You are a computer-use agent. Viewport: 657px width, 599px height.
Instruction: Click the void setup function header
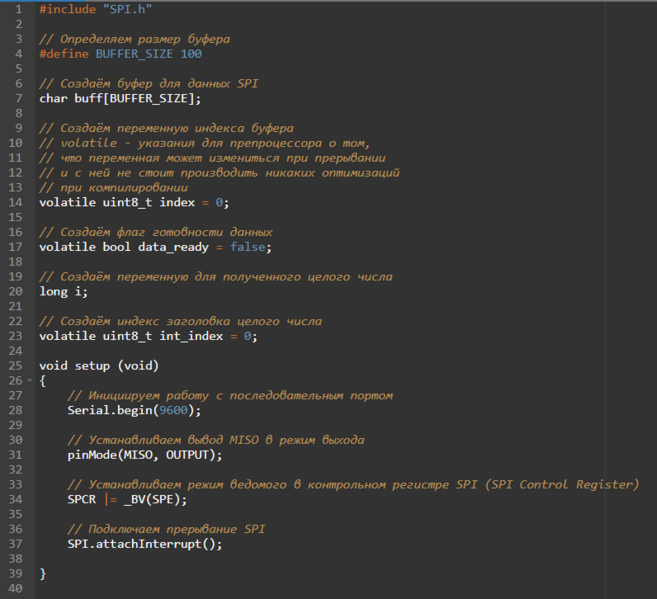pos(99,366)
